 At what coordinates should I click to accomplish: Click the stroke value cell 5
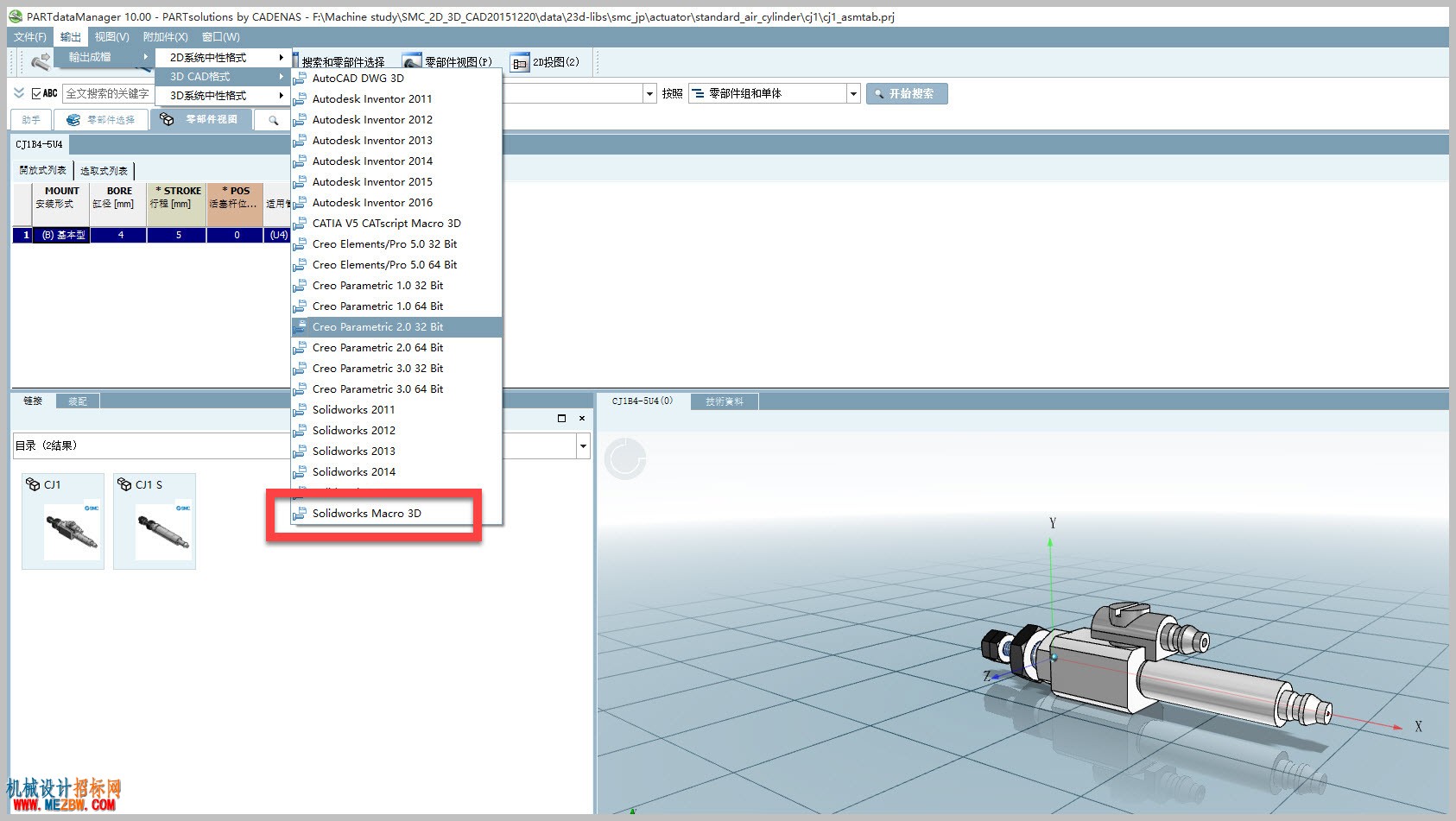[x=177, y=235]
